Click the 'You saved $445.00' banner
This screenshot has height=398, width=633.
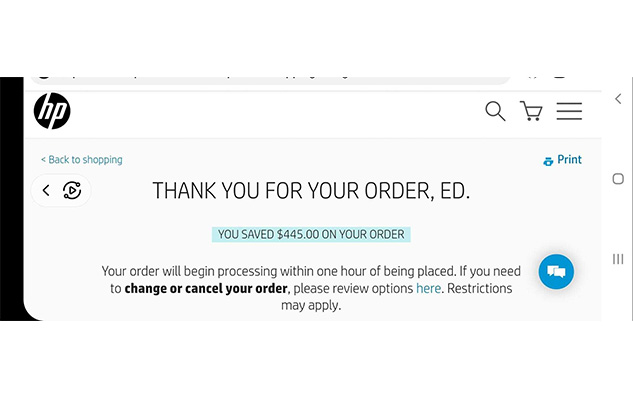311,235
